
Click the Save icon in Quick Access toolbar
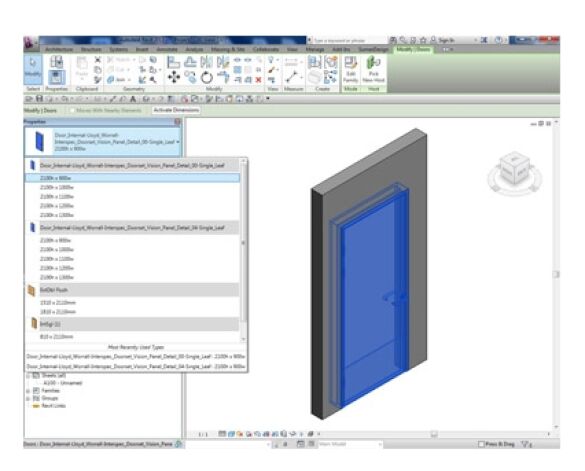point(39,99)
